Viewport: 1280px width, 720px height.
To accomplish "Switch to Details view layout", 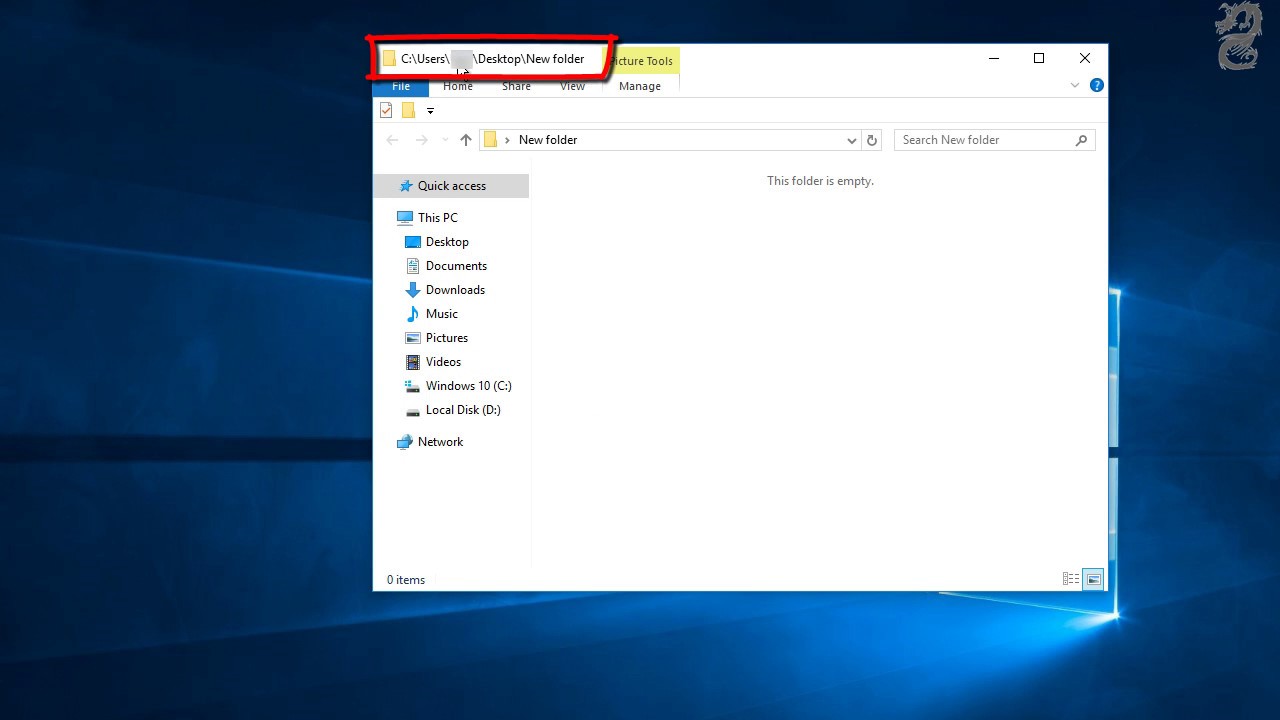I will 1071,579.
